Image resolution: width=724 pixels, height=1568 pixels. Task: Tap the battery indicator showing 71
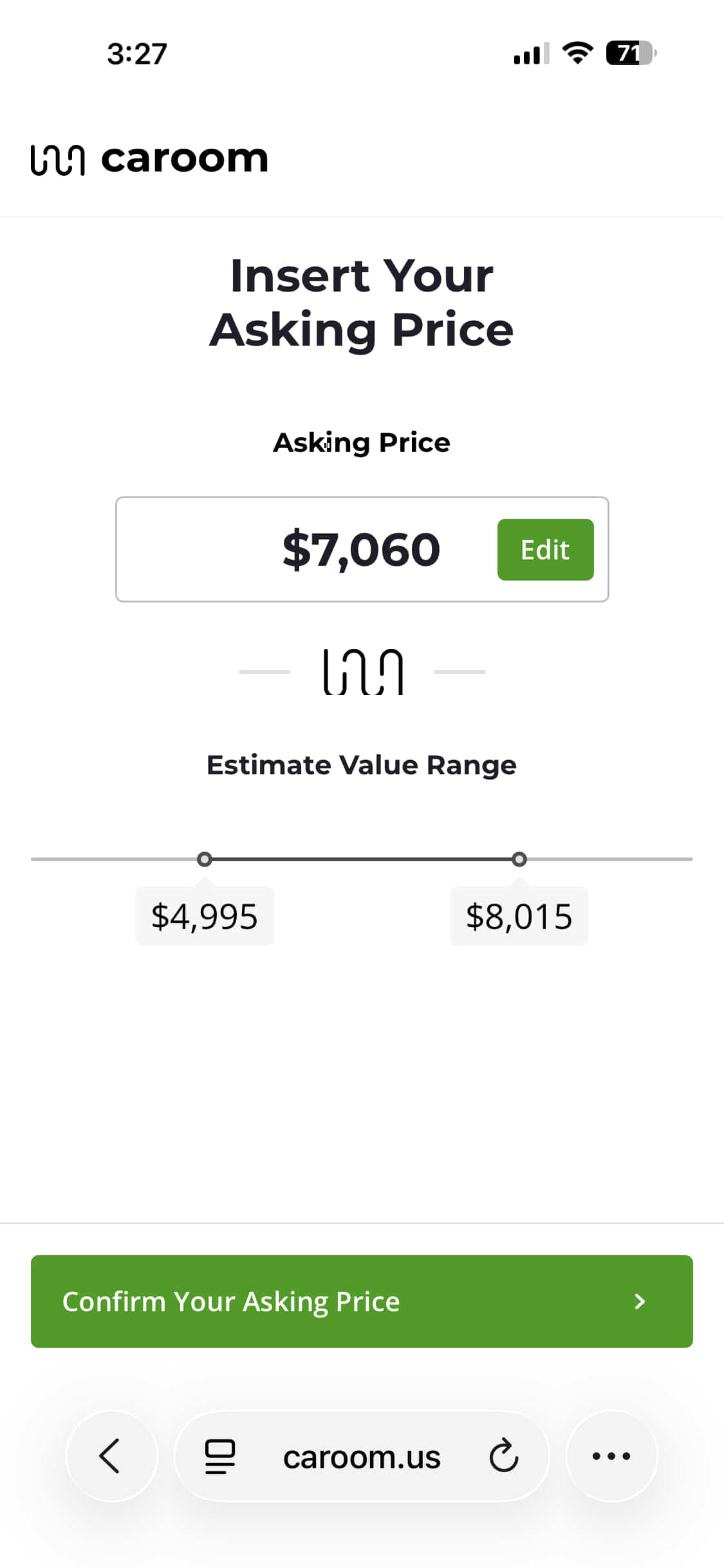(630, 53)
